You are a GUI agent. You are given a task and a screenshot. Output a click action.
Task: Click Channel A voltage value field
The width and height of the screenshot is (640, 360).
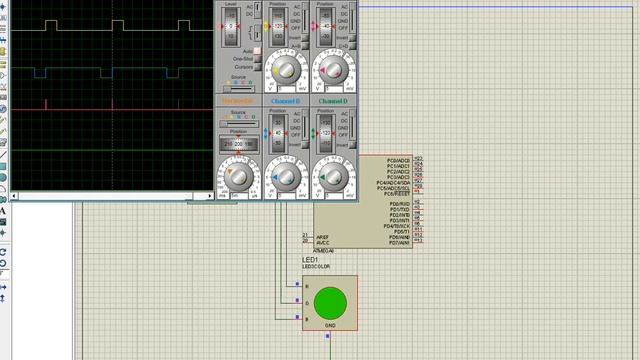[286, 89]
